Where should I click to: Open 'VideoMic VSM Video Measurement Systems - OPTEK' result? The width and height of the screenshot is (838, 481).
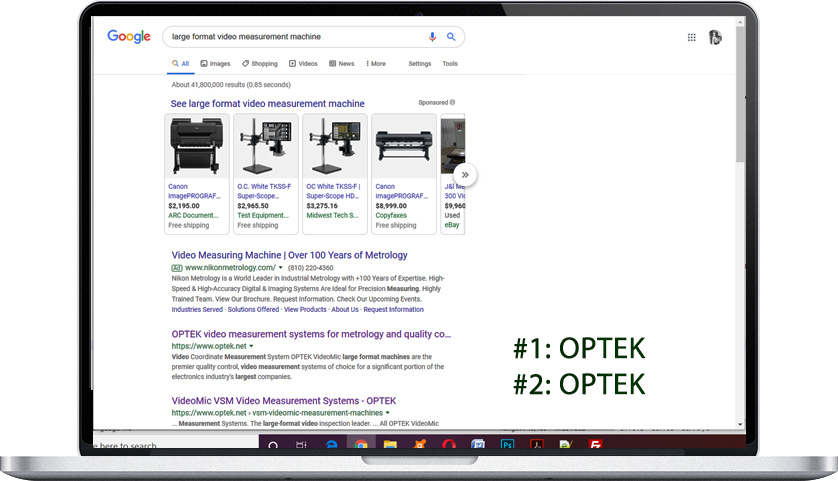coord(284,401)
